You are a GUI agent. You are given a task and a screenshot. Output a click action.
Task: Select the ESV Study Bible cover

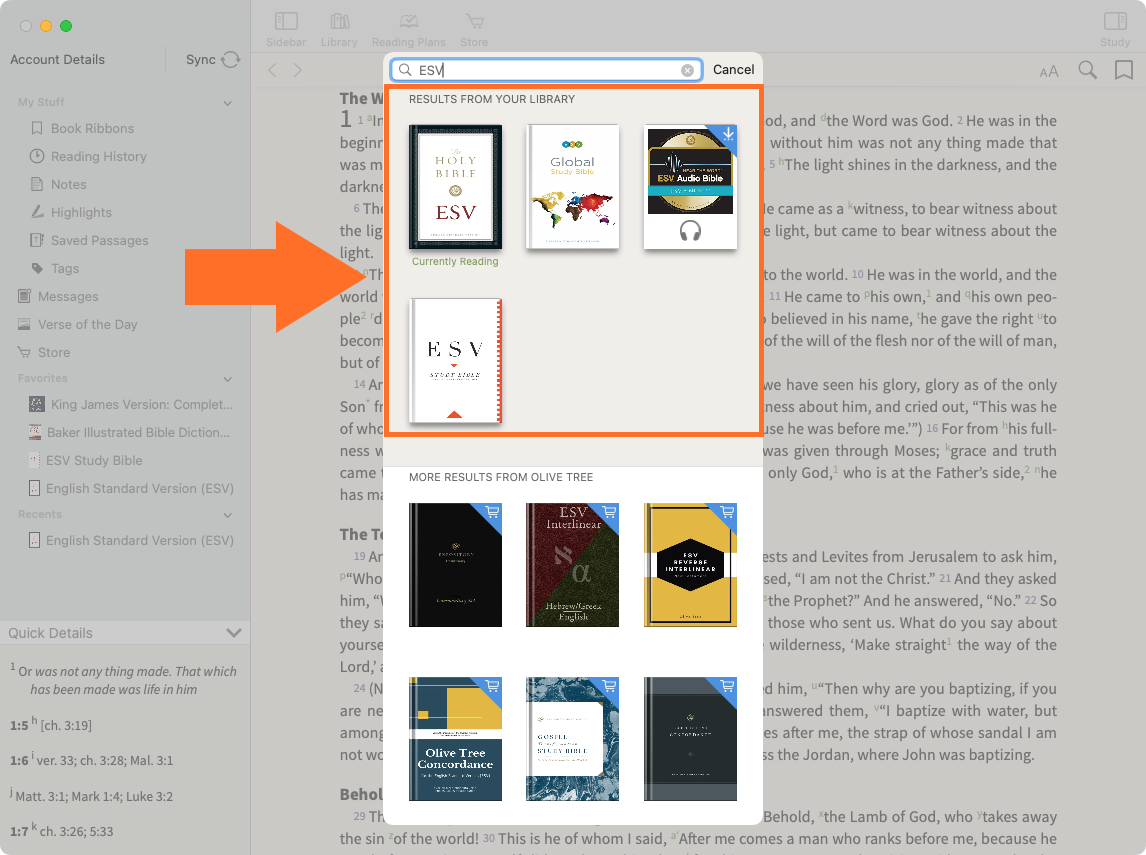point(455,360)
